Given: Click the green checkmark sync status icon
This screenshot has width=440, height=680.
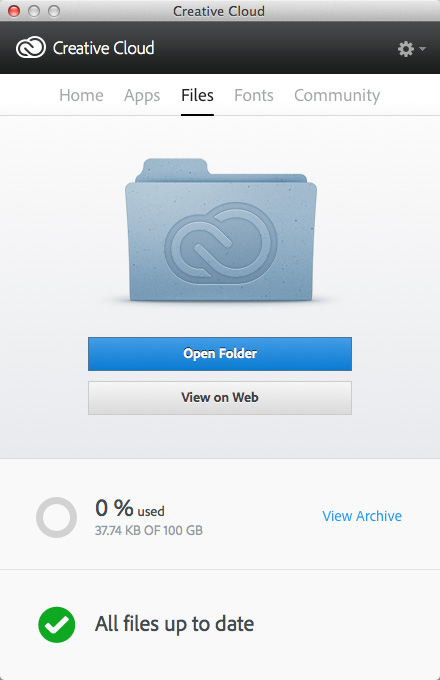Looking at the screenshot, I should (x=56, y=624).
